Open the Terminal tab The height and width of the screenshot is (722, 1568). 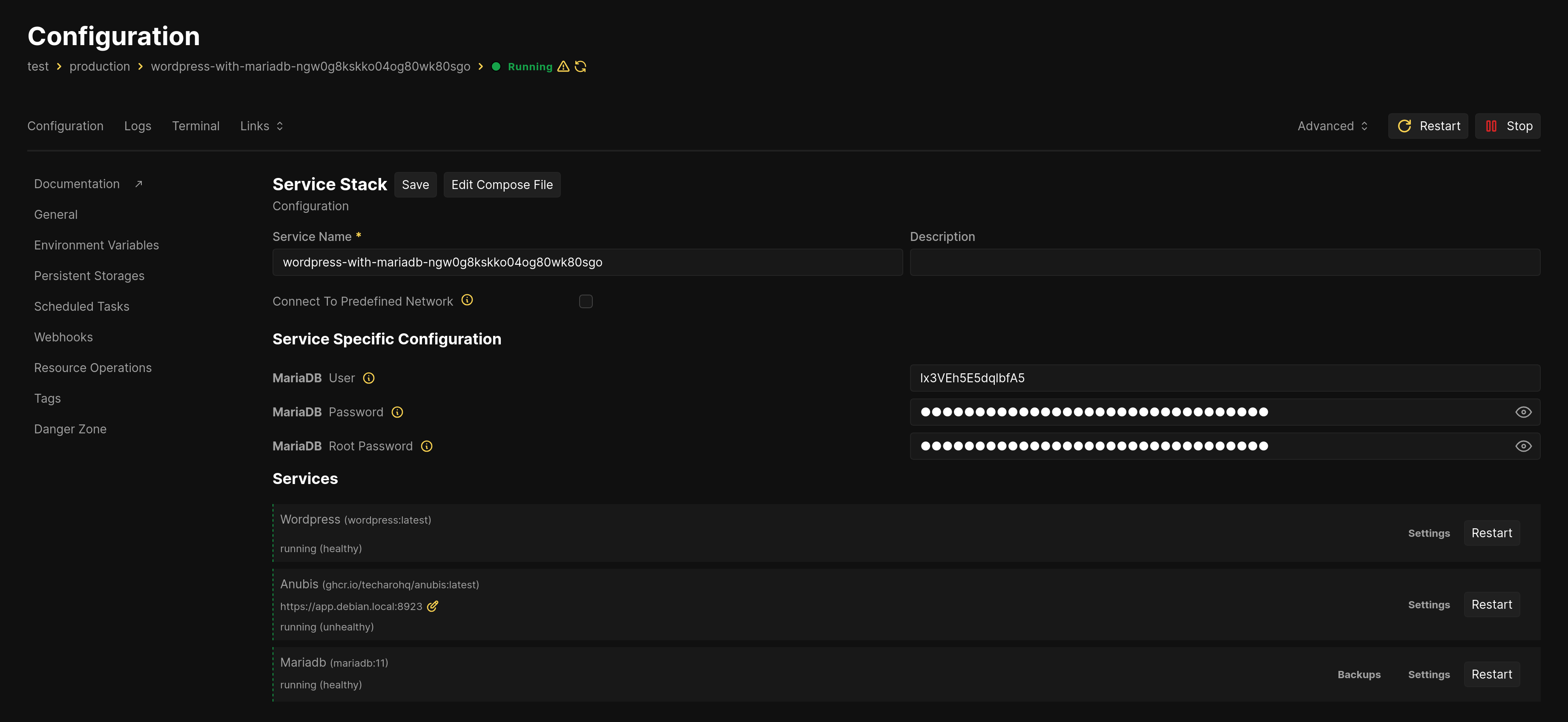click(x=196, y=126)
